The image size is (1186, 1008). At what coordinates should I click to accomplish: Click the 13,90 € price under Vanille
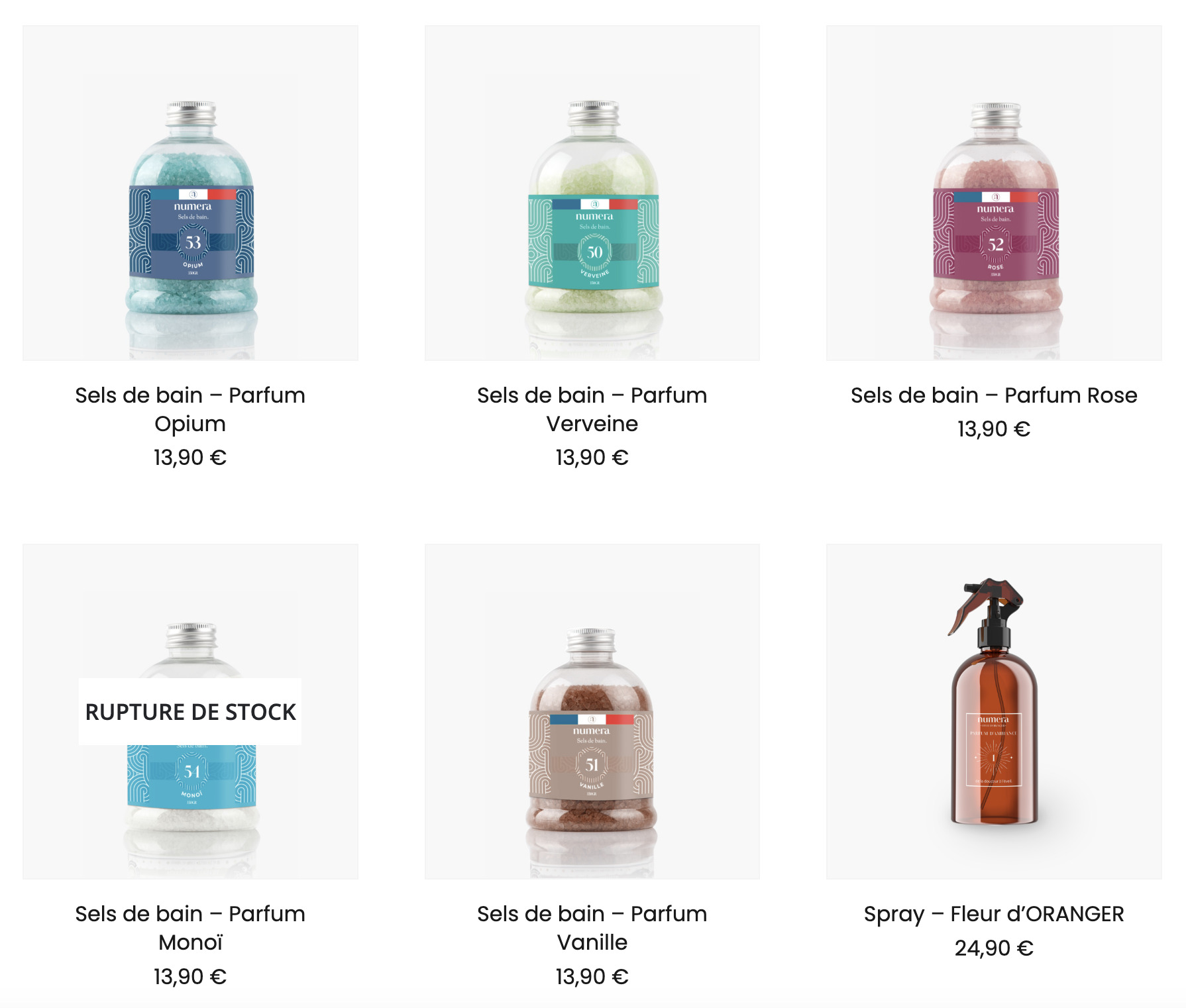[x=592, y=977]
